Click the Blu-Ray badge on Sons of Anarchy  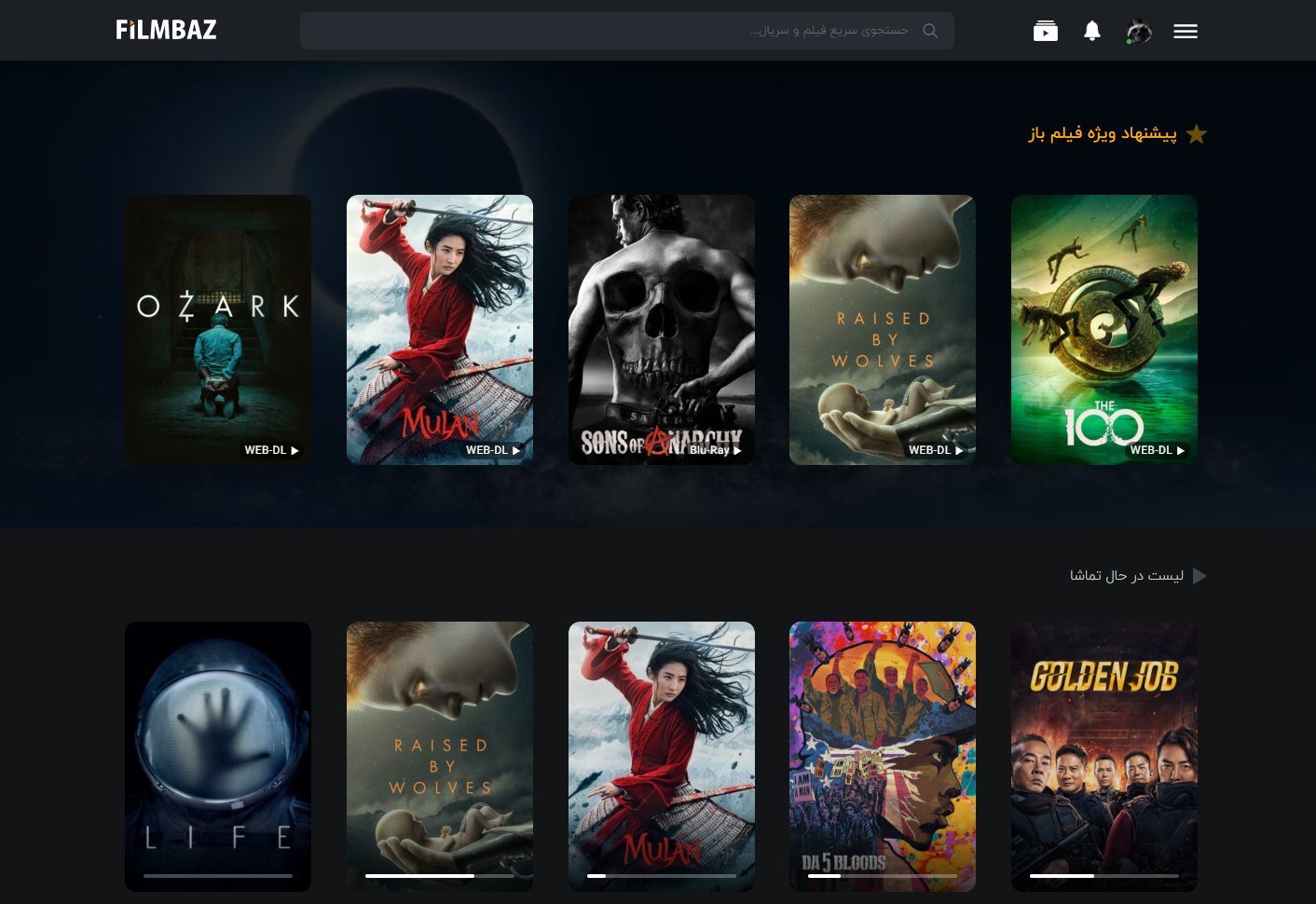click(x=715, y=450)
